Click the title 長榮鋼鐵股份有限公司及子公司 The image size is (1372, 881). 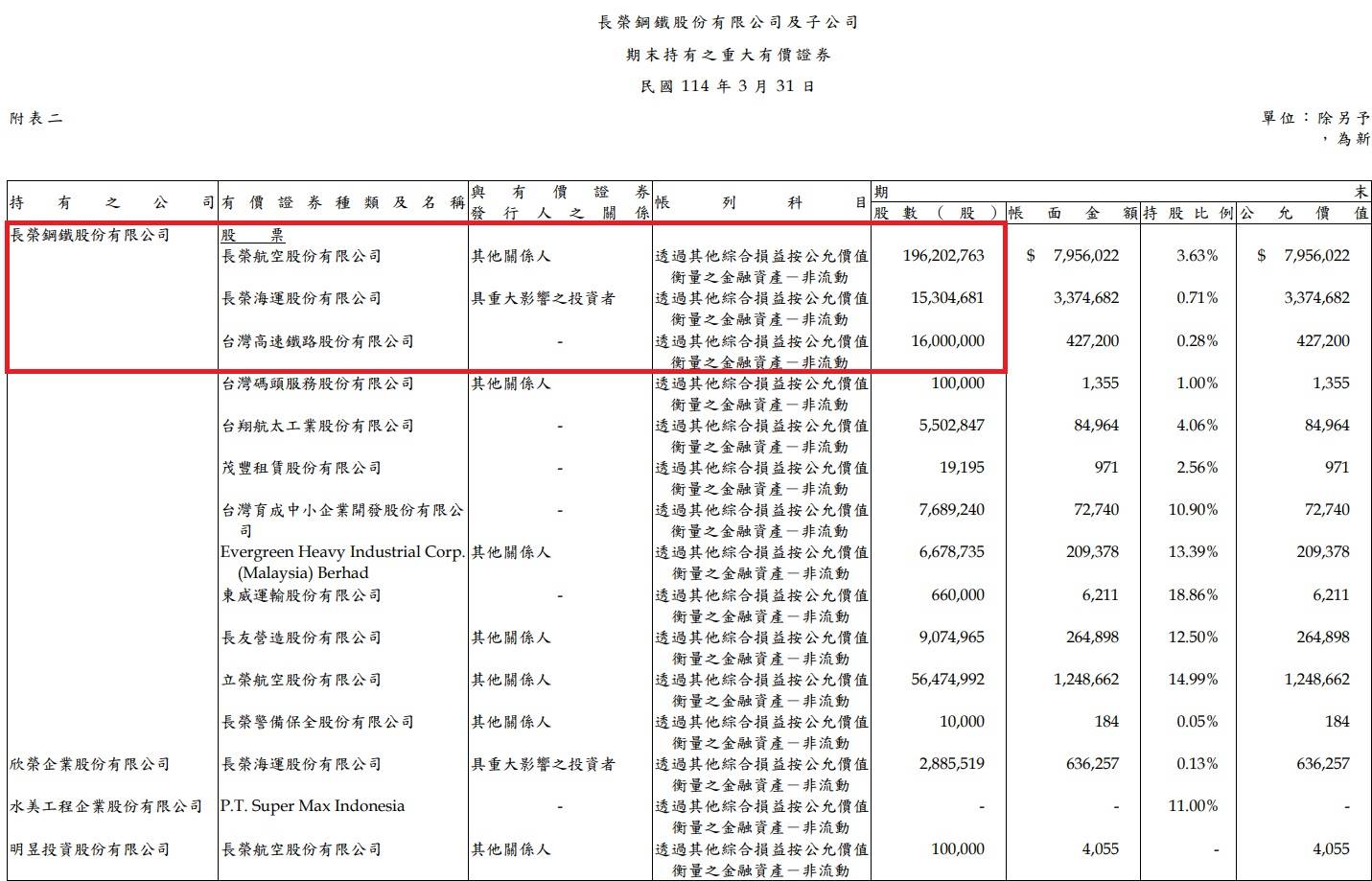tap(728, 22)
